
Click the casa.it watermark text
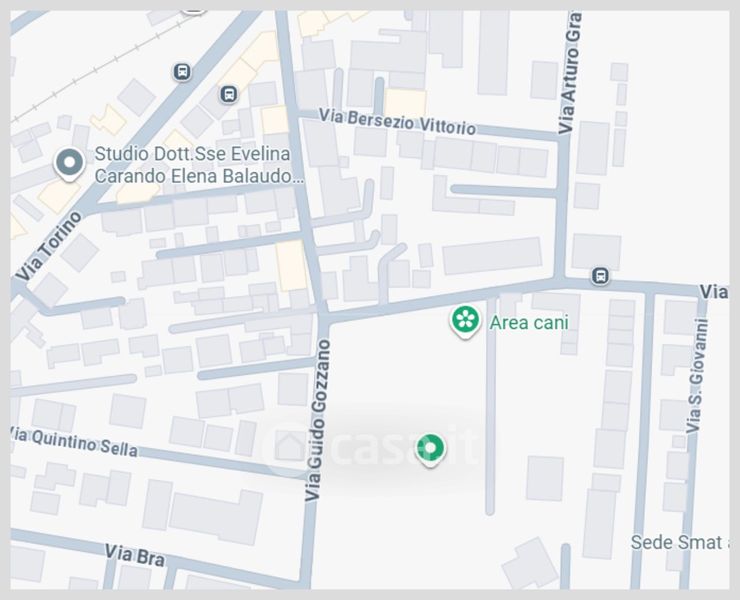pos(407,447)
